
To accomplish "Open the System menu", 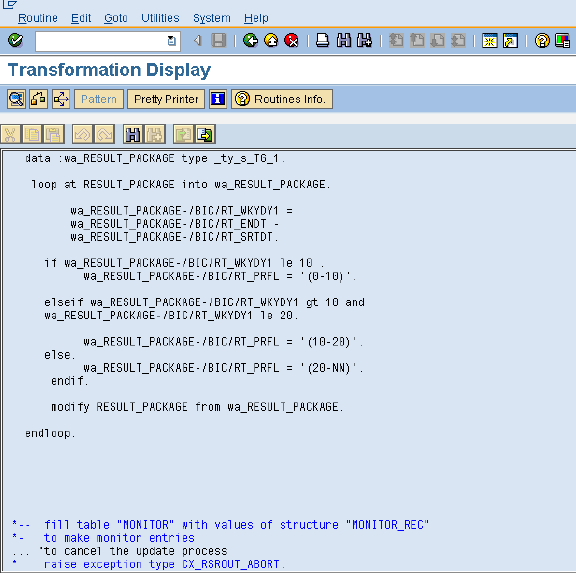I will [212, 18].
